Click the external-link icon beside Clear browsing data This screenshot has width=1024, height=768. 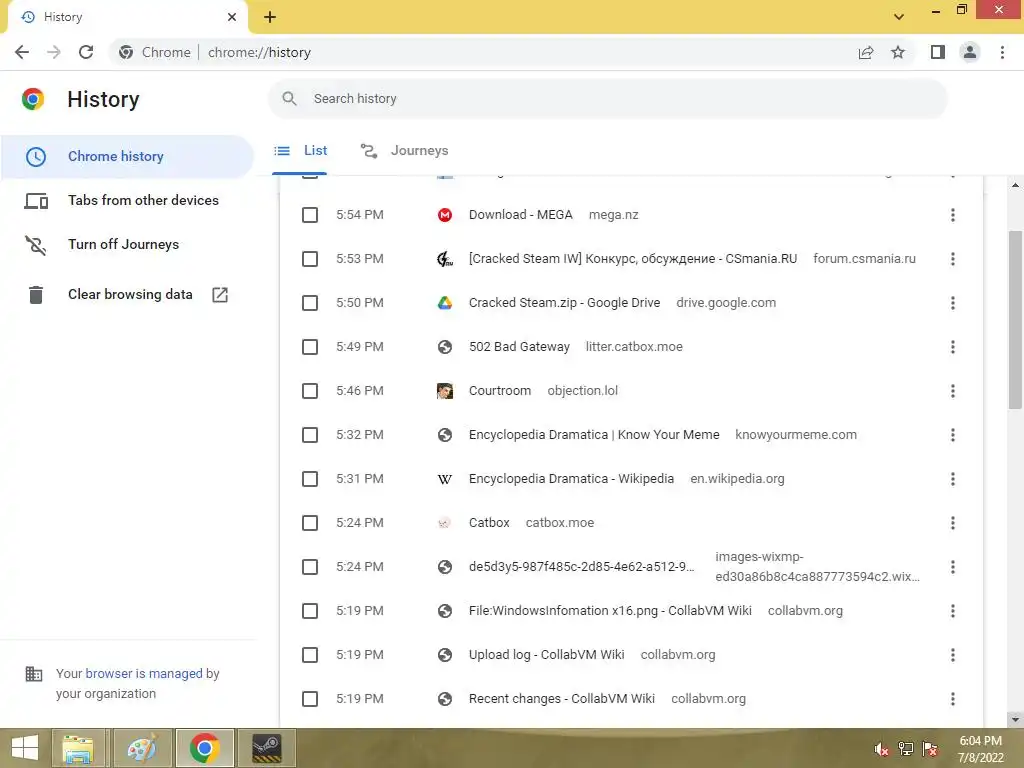220,295
